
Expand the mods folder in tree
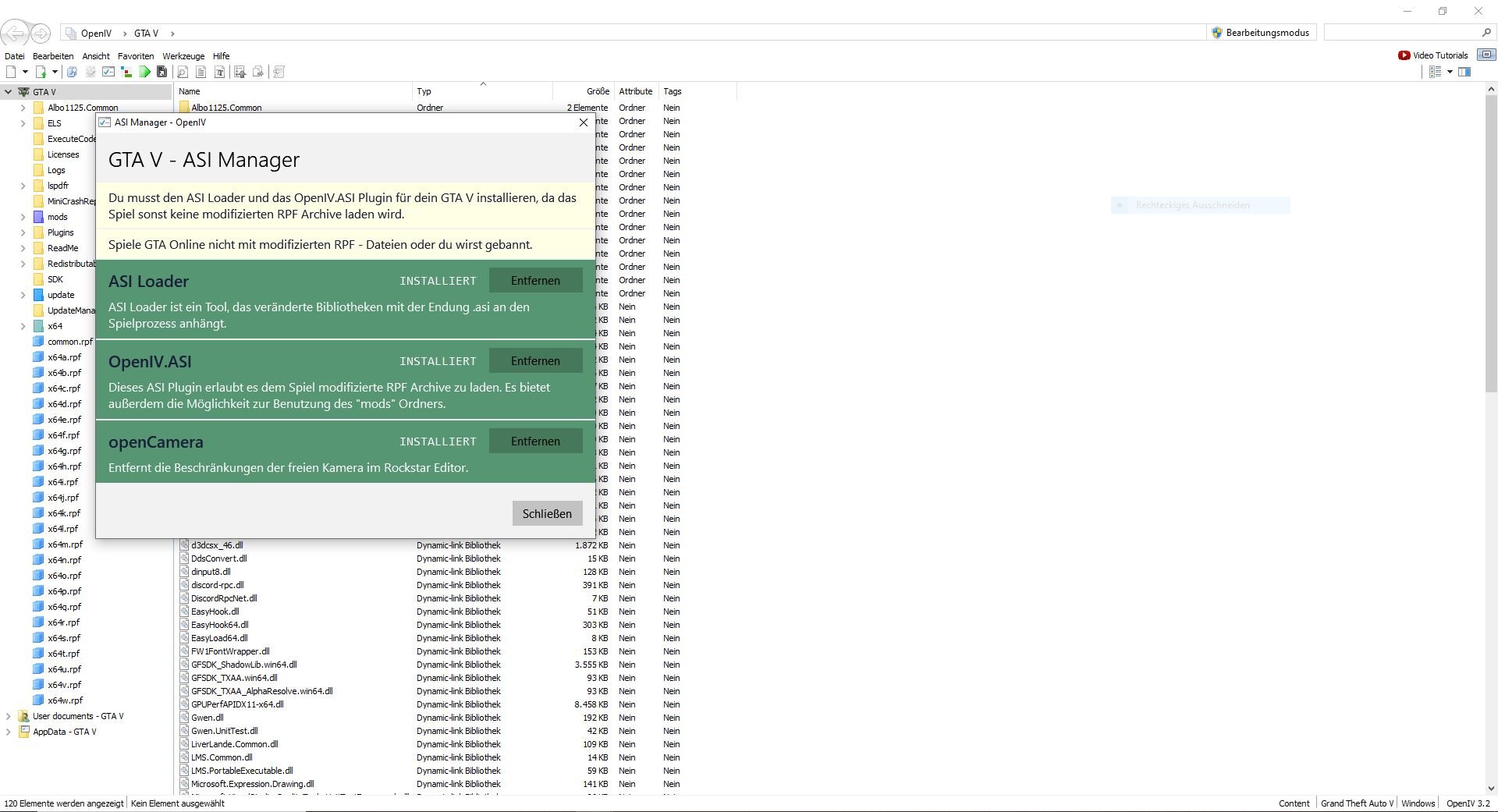[x=23, y=217]
